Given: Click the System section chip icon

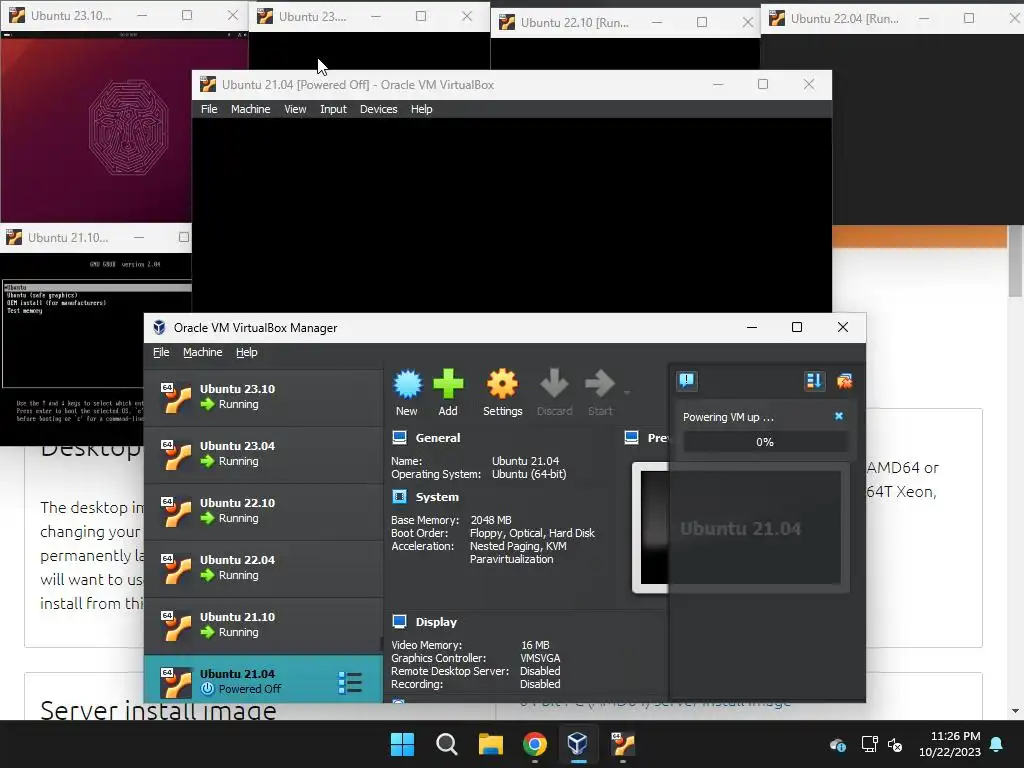Looking at the screenshot, I should 399,497.
